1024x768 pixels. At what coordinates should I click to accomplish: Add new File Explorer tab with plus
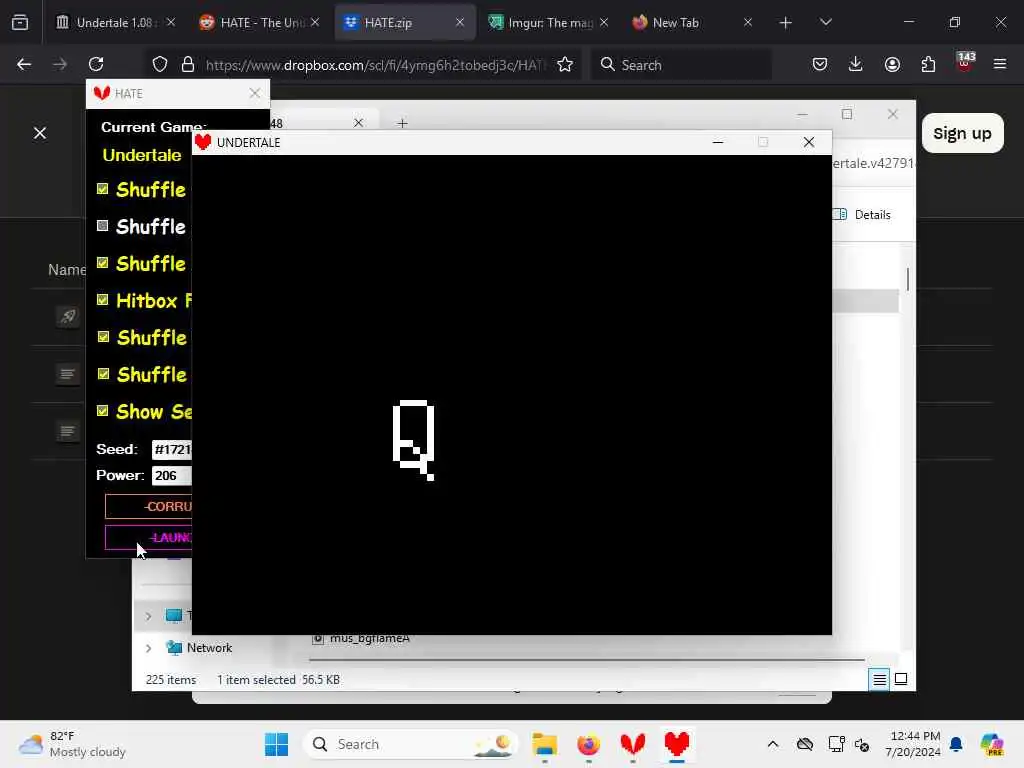click(x=402, y=123)
